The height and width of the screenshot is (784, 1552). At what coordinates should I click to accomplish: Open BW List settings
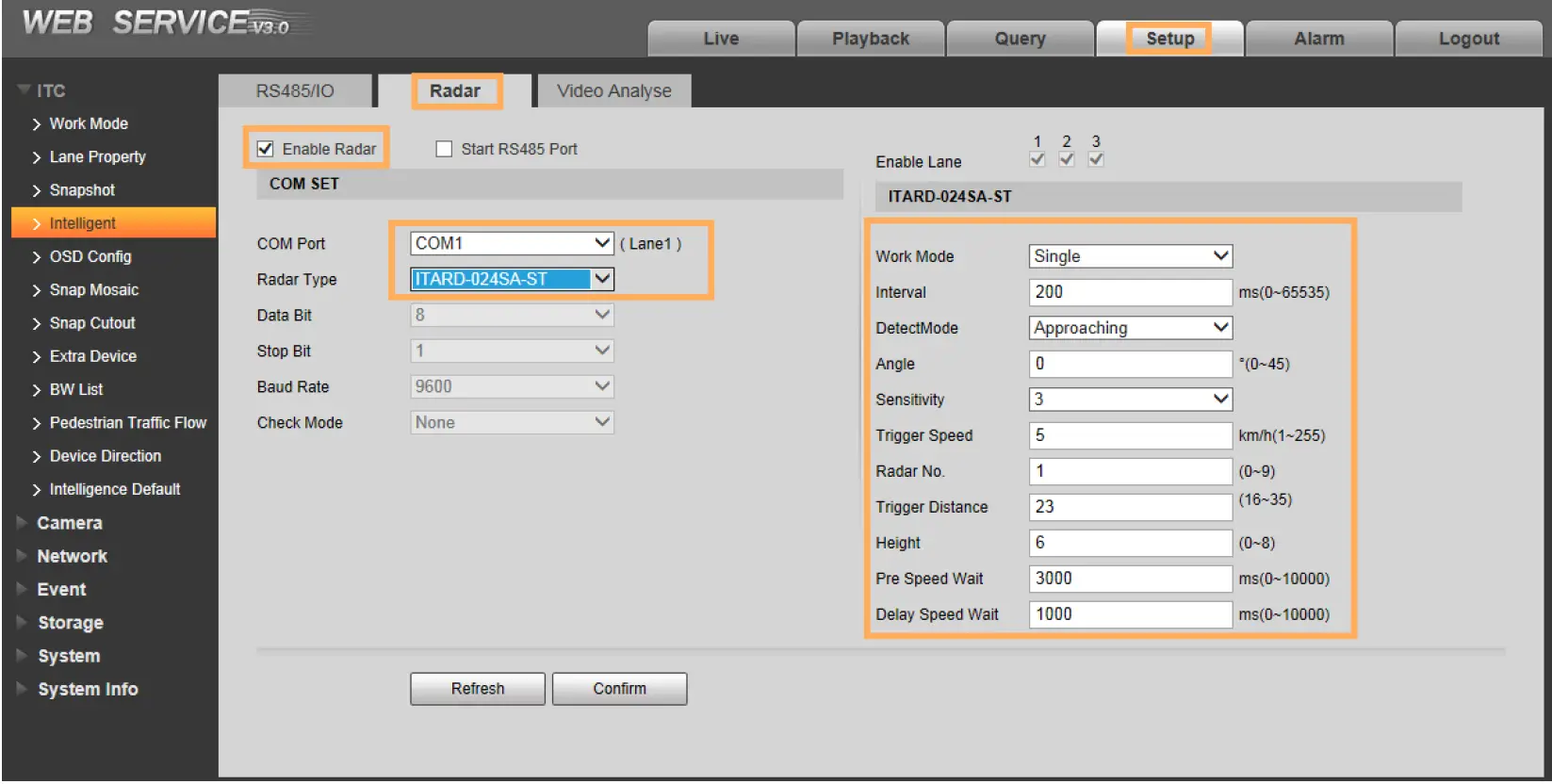[76, 389]
